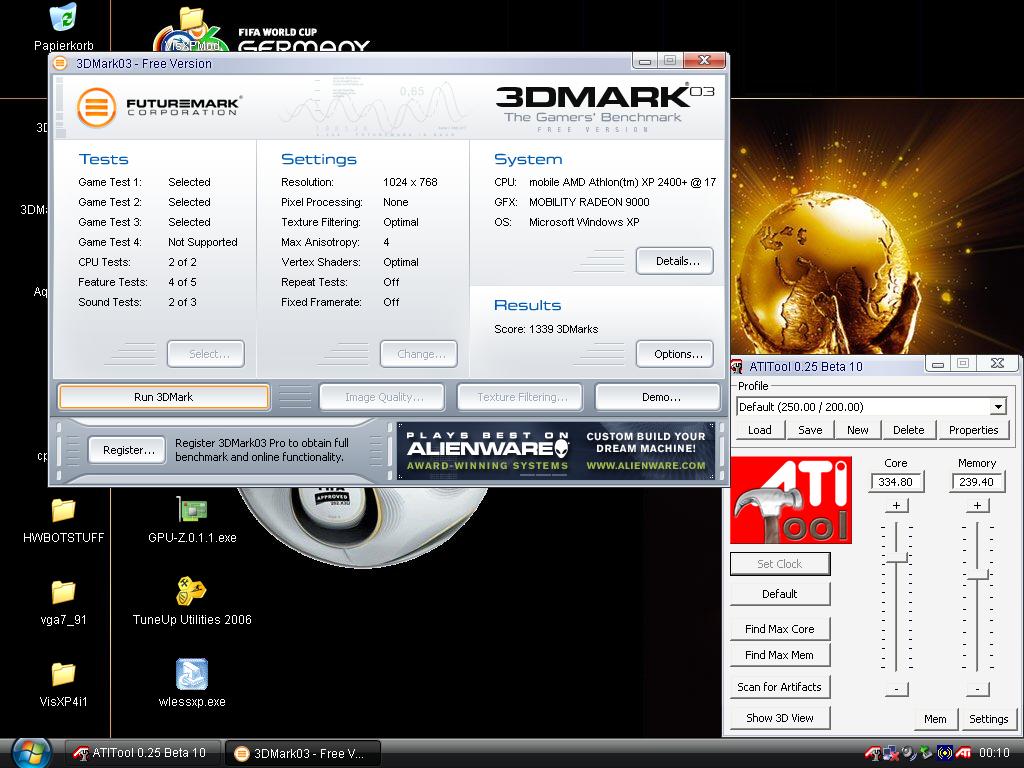This screenshot has height=768, width=1024.
Task: Click the 3DMark03 title bar icon
Action: coord(60,63)
